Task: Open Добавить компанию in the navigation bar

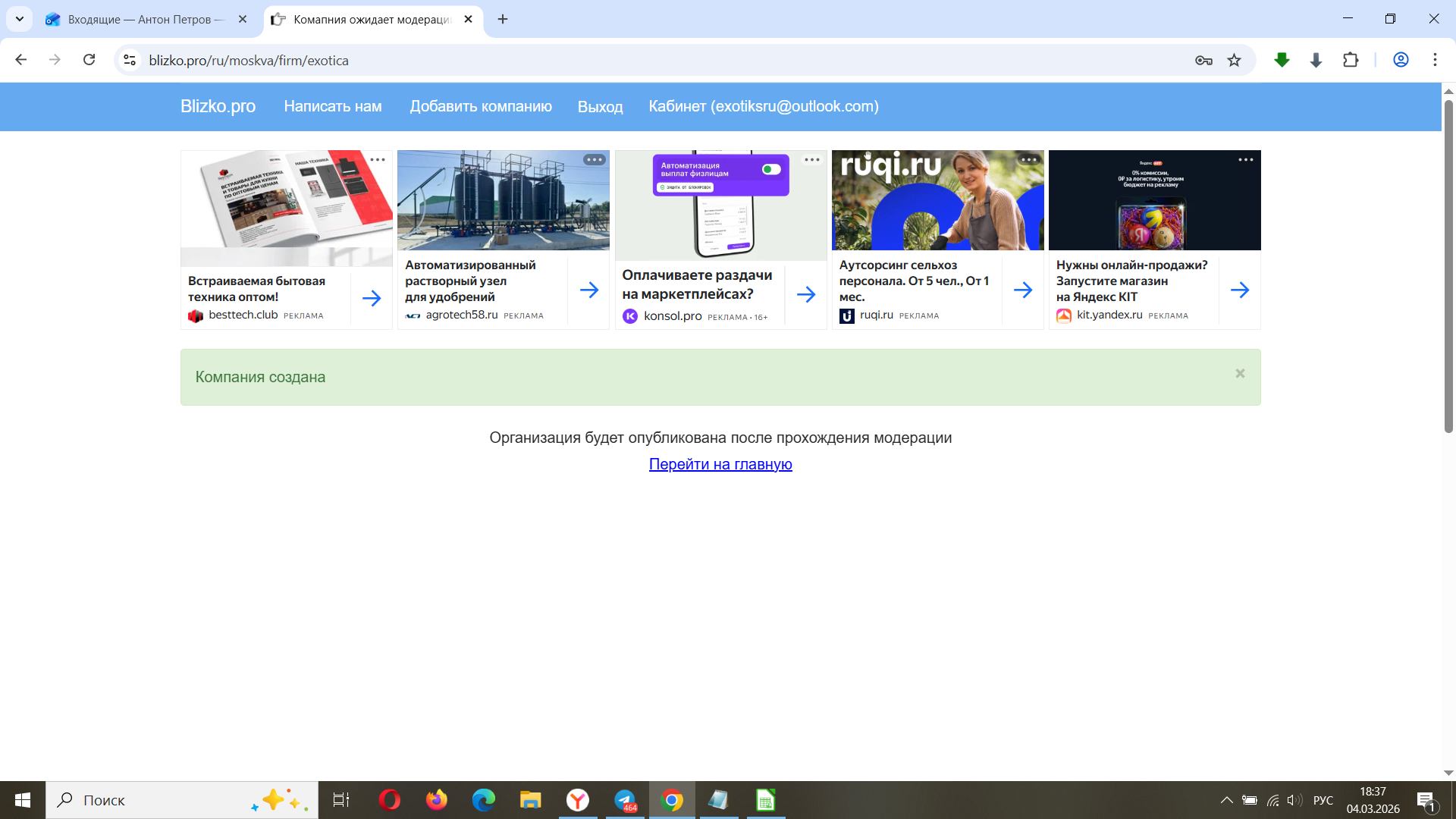Action: (x=481, y=107)
